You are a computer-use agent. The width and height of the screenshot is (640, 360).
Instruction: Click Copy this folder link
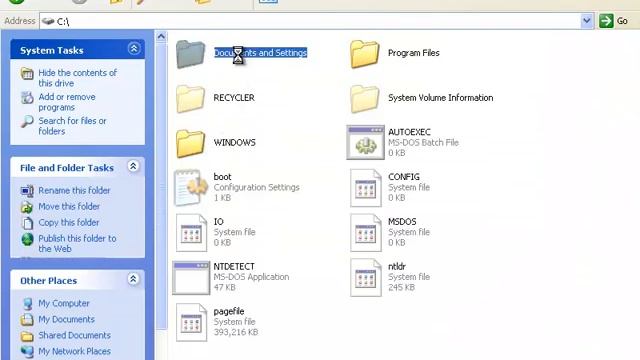click(x=69, y=222)
